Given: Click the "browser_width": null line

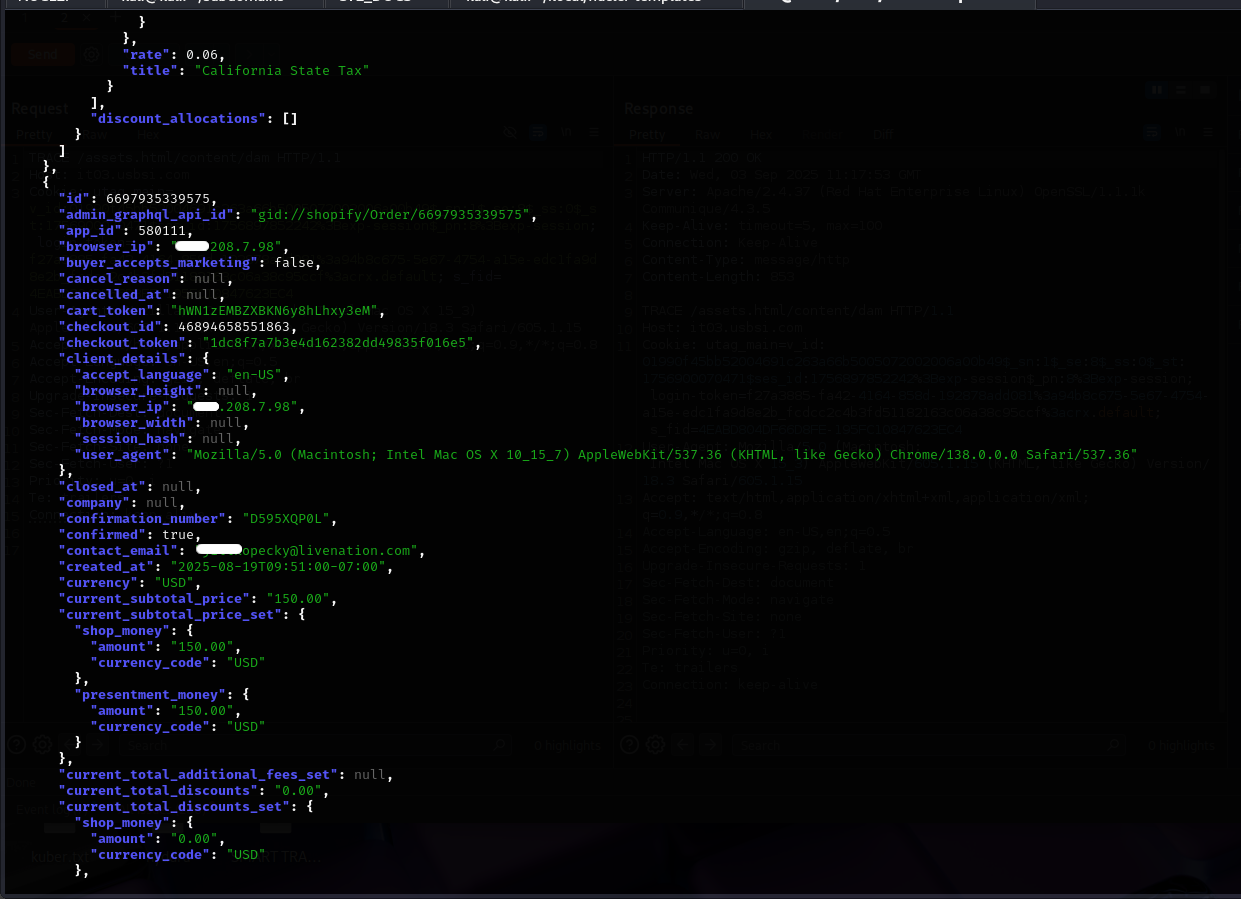Looking at the screenshot, I should click(162, 423).
